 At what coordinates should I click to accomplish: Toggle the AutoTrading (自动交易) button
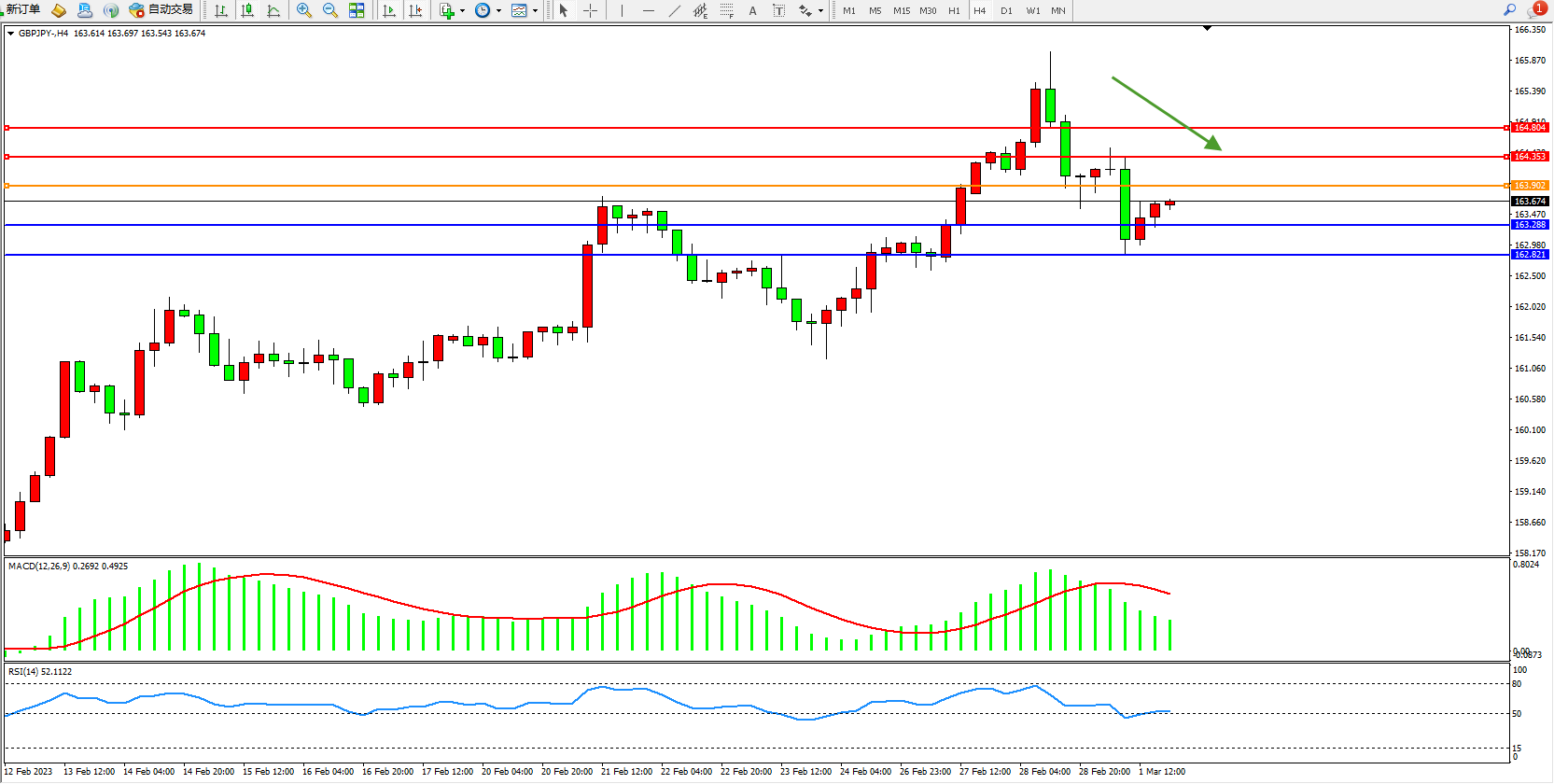161,9
